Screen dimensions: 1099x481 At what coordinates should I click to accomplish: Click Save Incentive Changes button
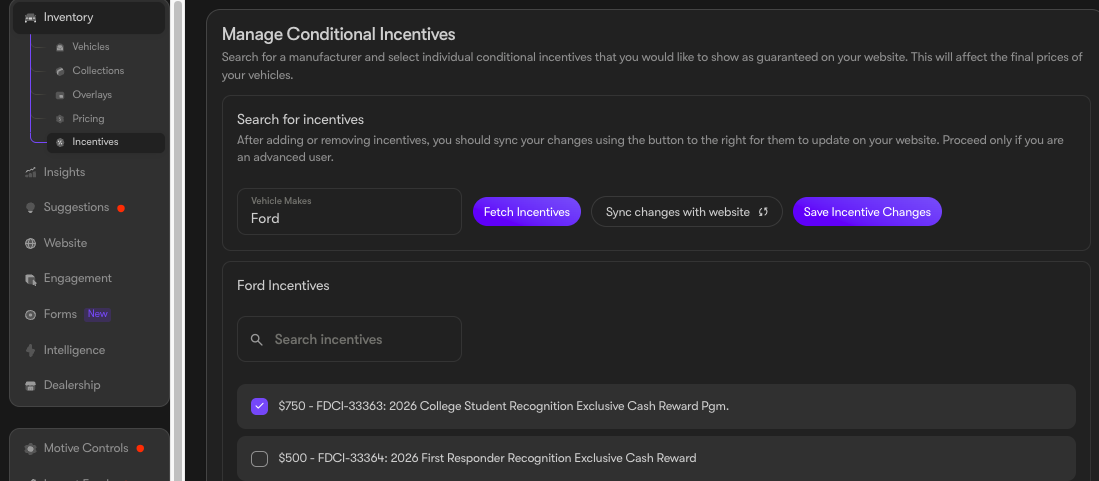[867, 212]
